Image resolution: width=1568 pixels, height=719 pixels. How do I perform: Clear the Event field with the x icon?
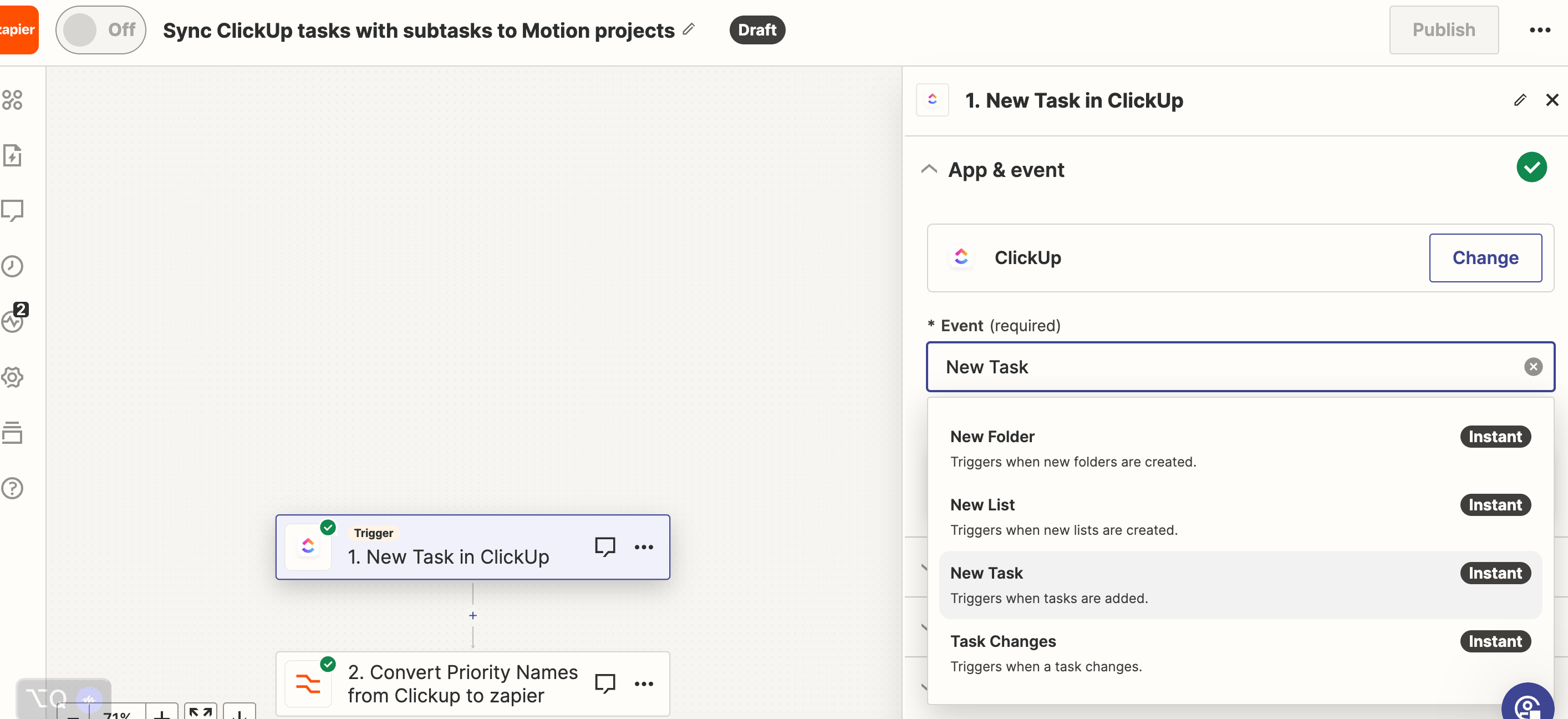pyautogui.click(x=1533, y=367)
